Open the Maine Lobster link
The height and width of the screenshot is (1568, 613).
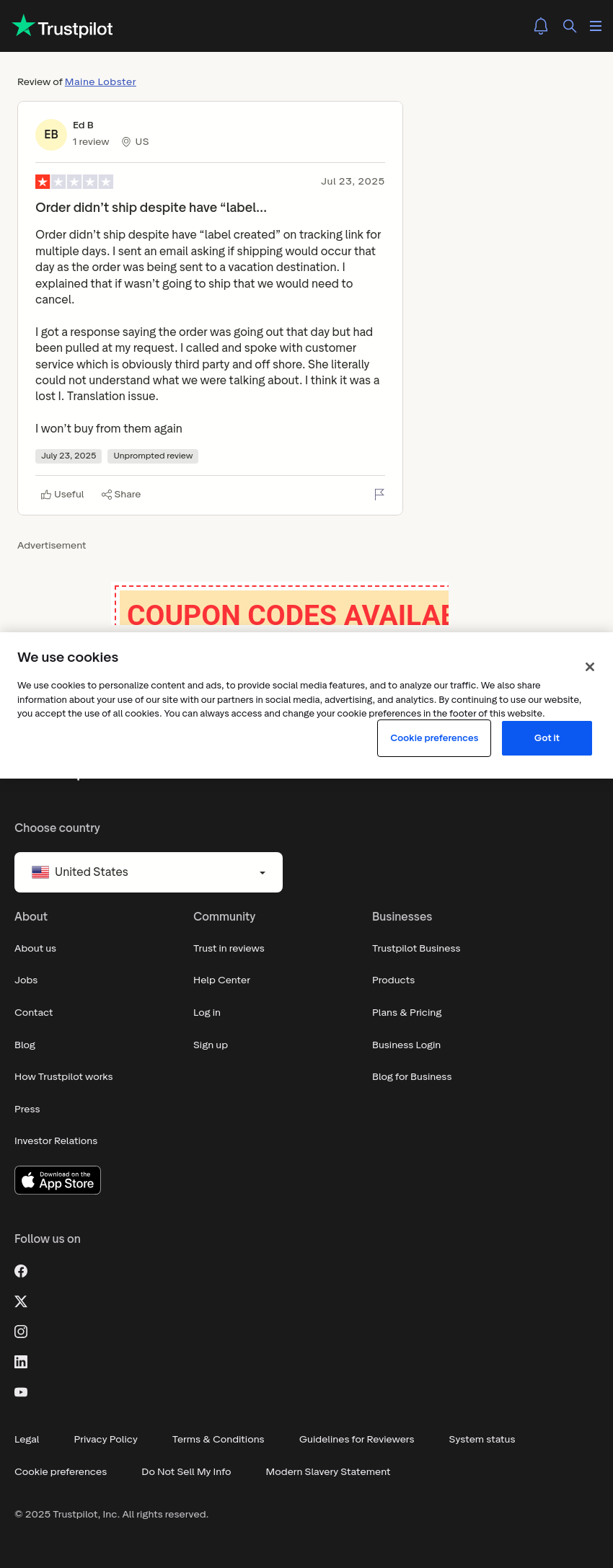click(x=100, y=81)
